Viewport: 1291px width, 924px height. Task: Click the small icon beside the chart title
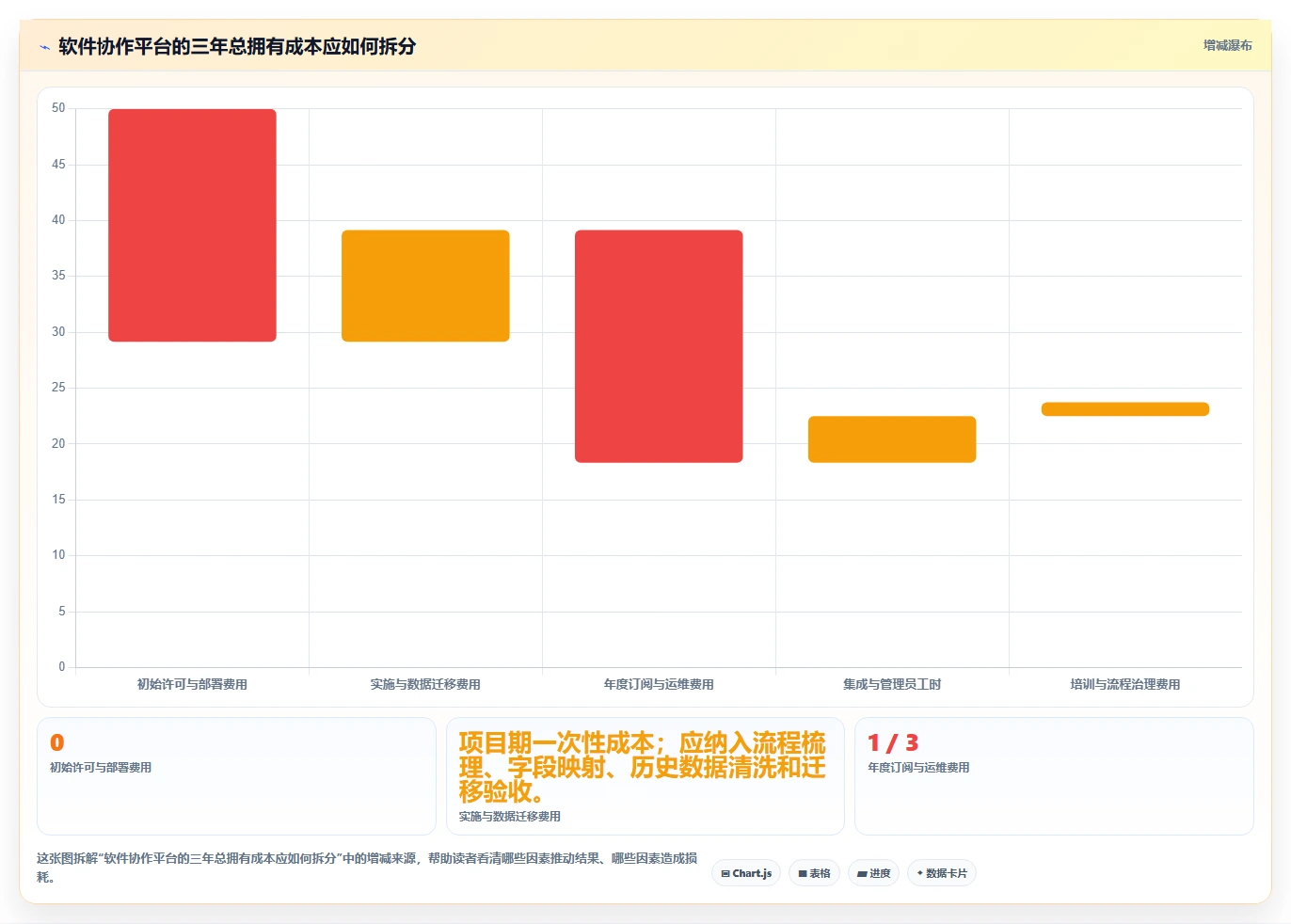pyautogui.click(x=44, y=47)
